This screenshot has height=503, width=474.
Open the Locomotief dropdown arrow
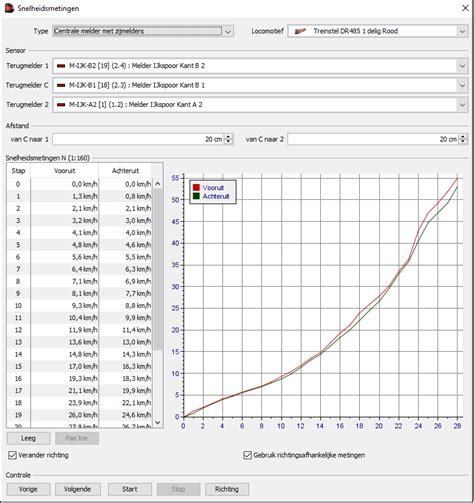[462, 31]
